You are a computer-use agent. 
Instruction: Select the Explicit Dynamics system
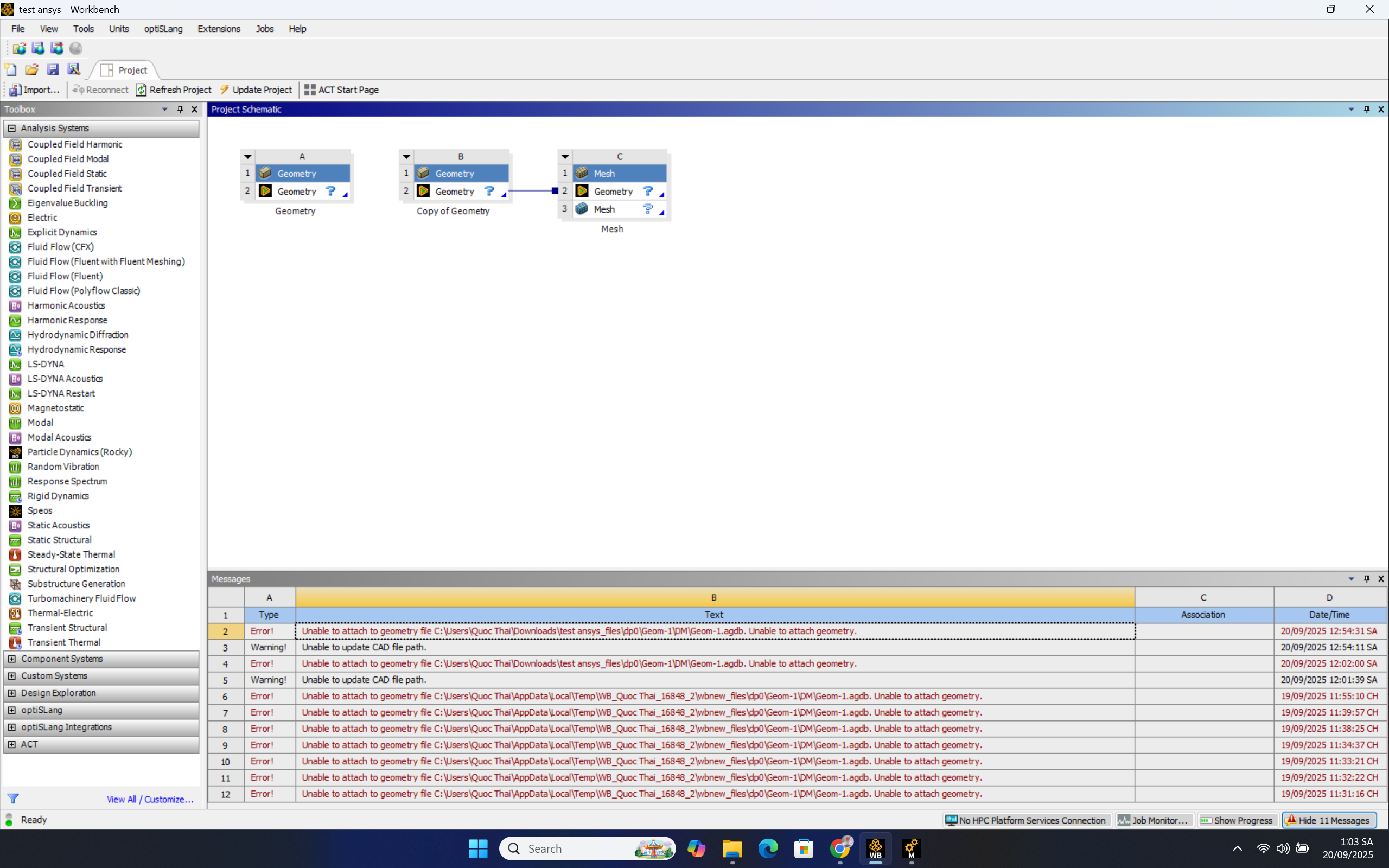(x=62, y=232)
